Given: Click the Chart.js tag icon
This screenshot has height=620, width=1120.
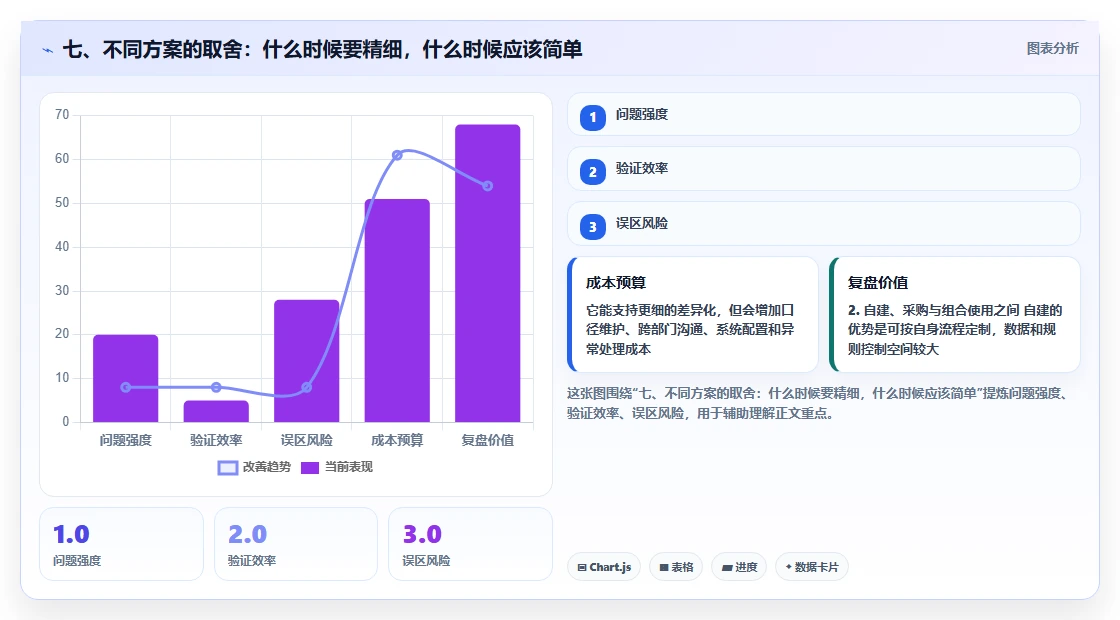Looking at the screenshot, I should [x=581, y=567].
